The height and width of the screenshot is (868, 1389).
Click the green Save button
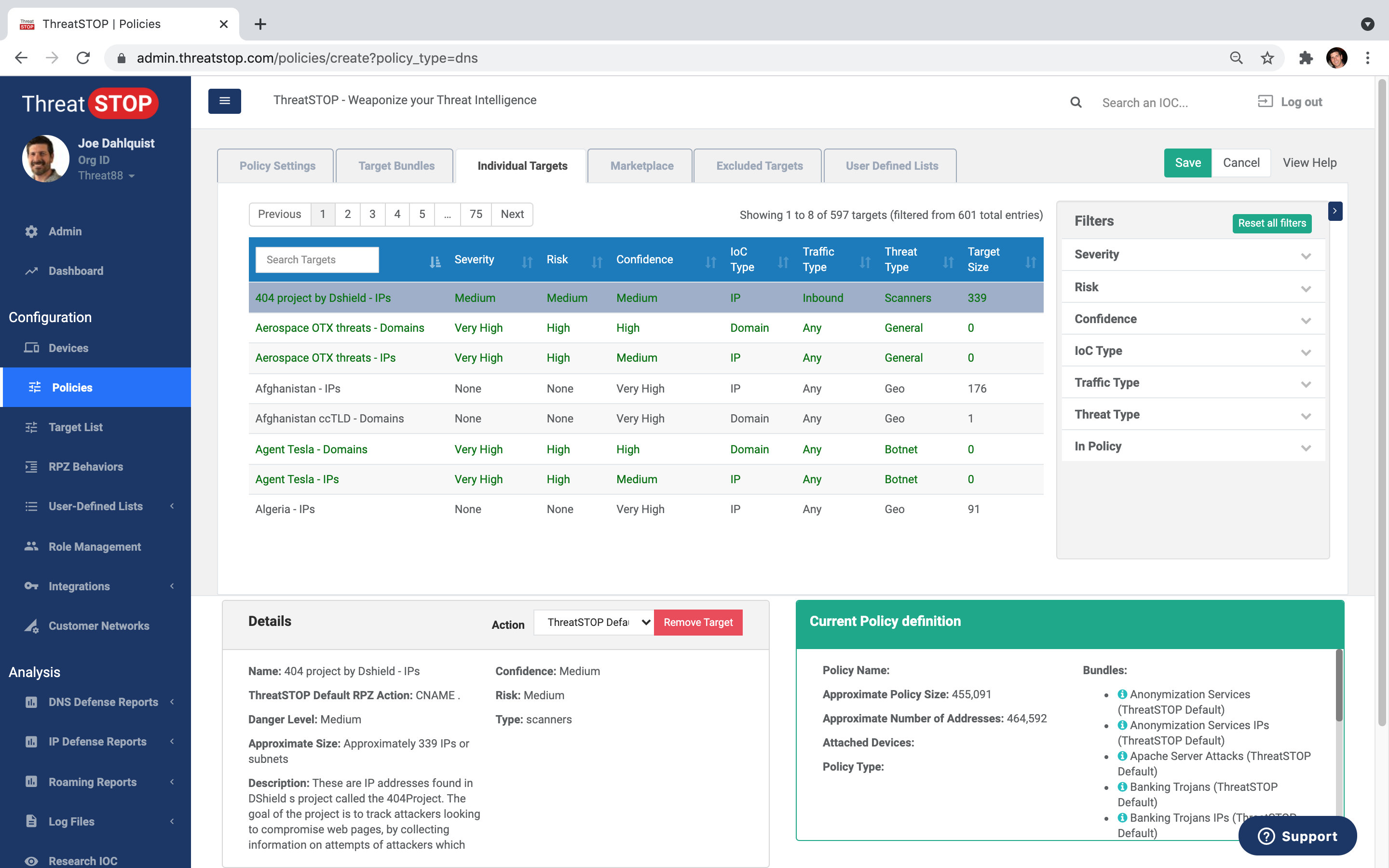click(x=1187, y=163)
